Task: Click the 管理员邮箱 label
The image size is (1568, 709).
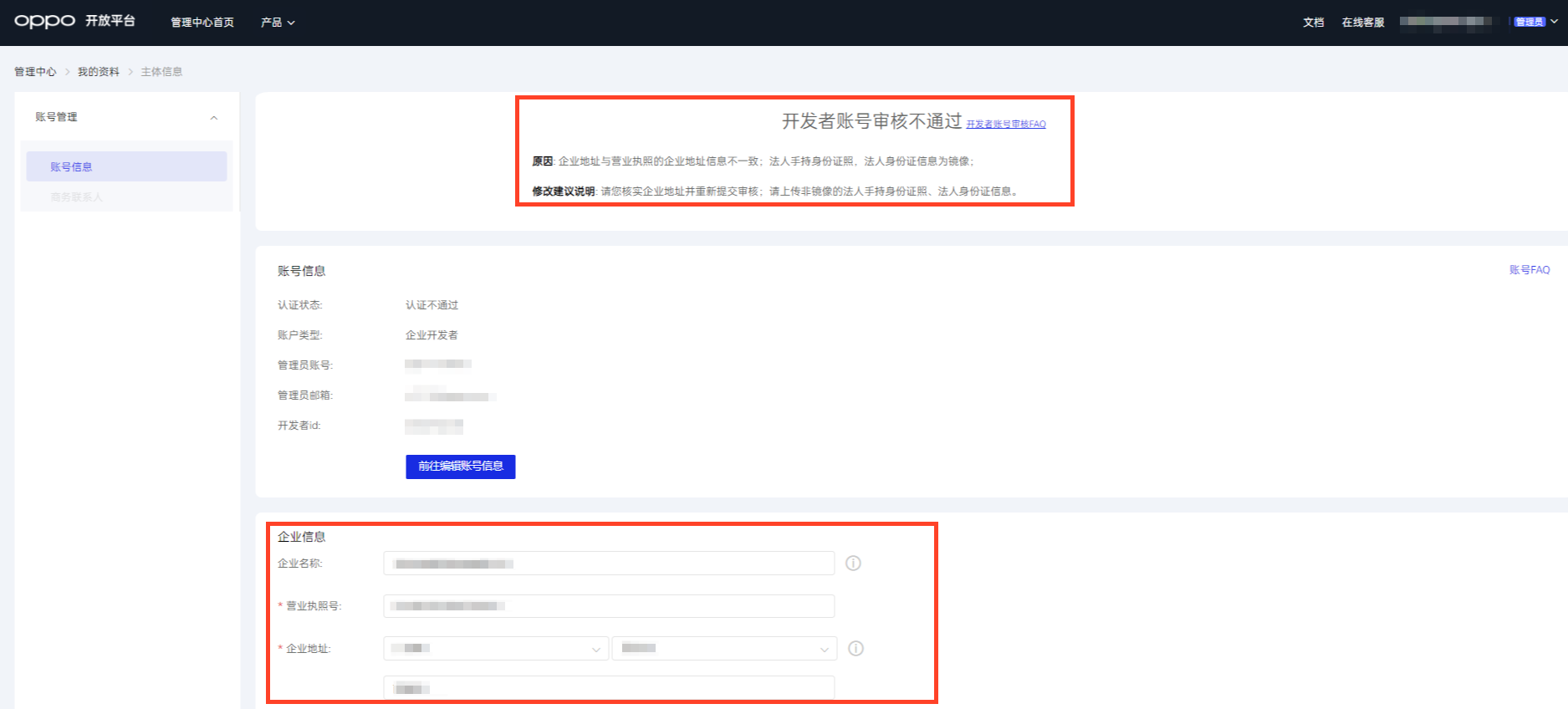Action: tap(305, 395)
